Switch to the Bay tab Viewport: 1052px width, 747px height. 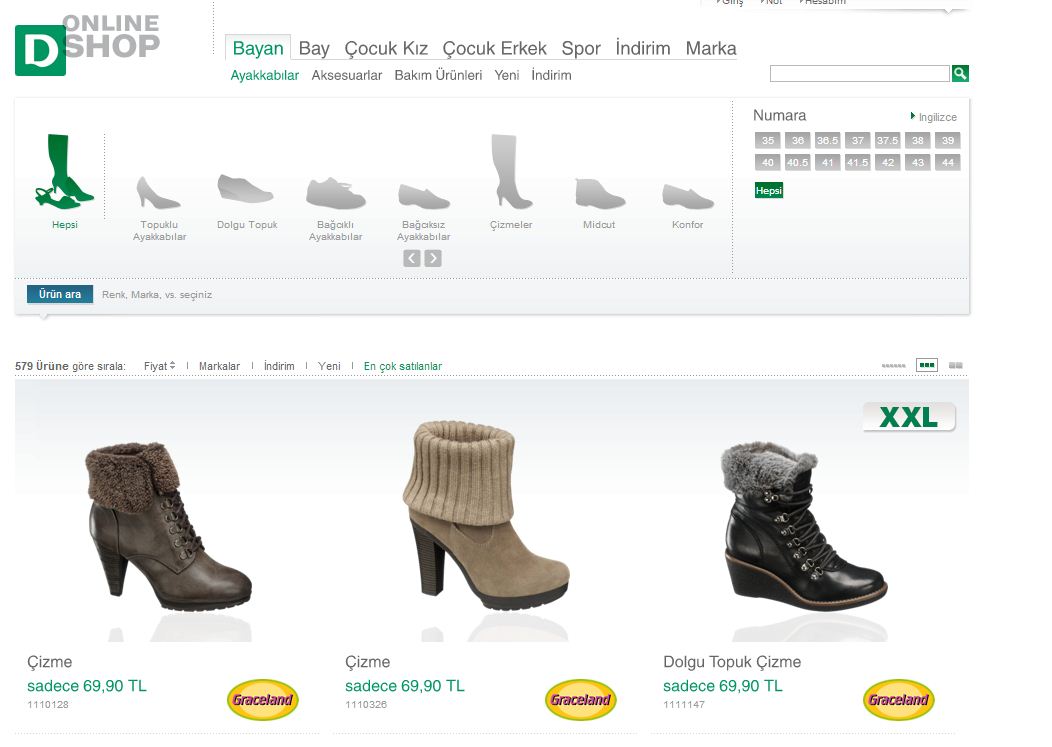(x=314, y=47)
